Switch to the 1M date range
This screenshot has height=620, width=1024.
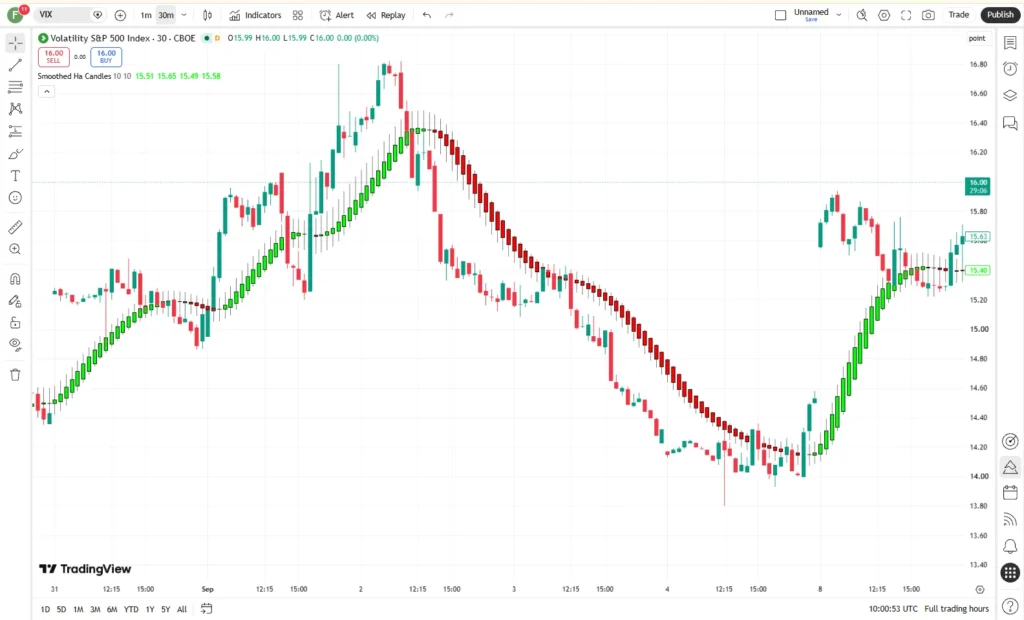(78, 609)
